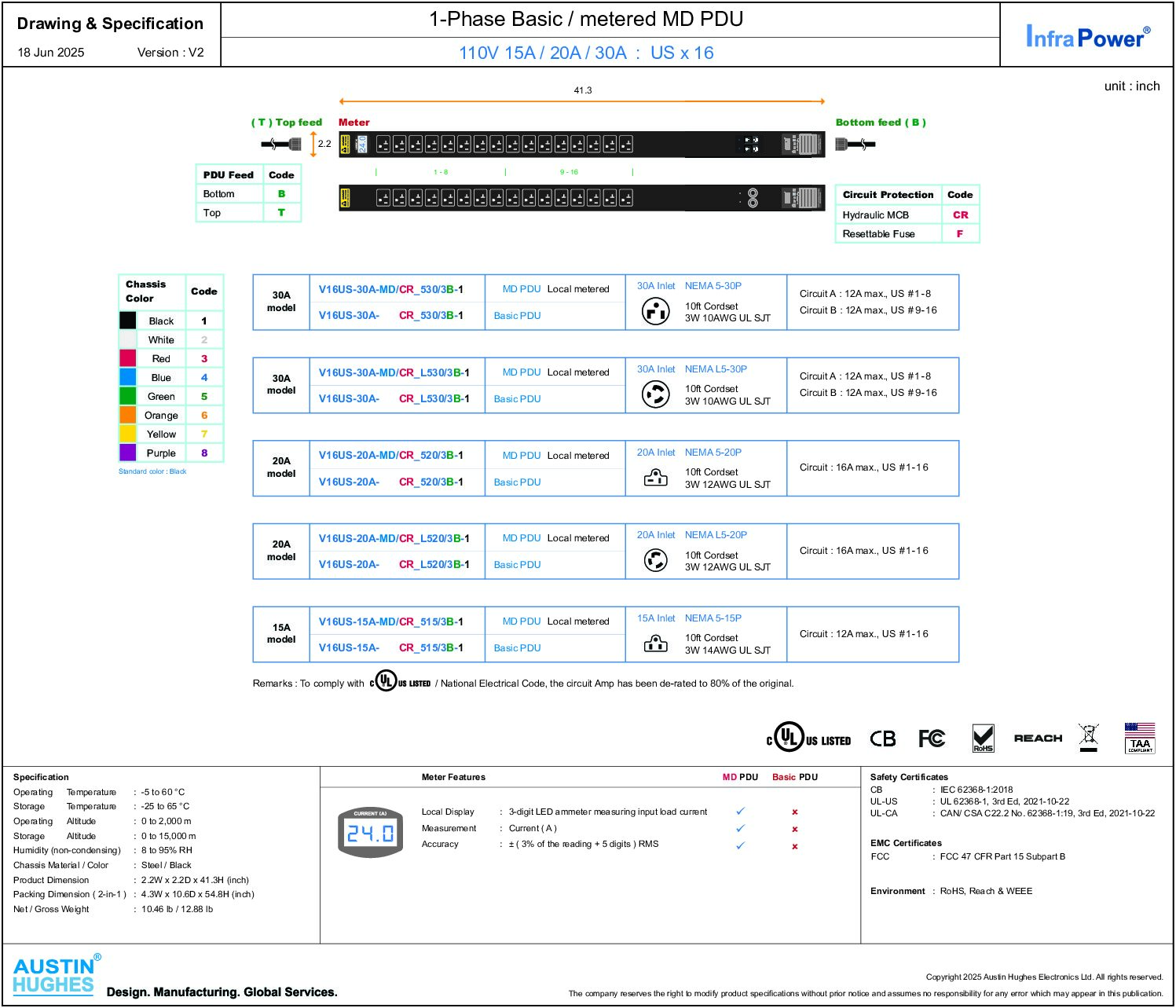Viewport: 1176px width, 1008px height.
Task: Click the '( T ) Top feed' label
Action: coord(287,122)
